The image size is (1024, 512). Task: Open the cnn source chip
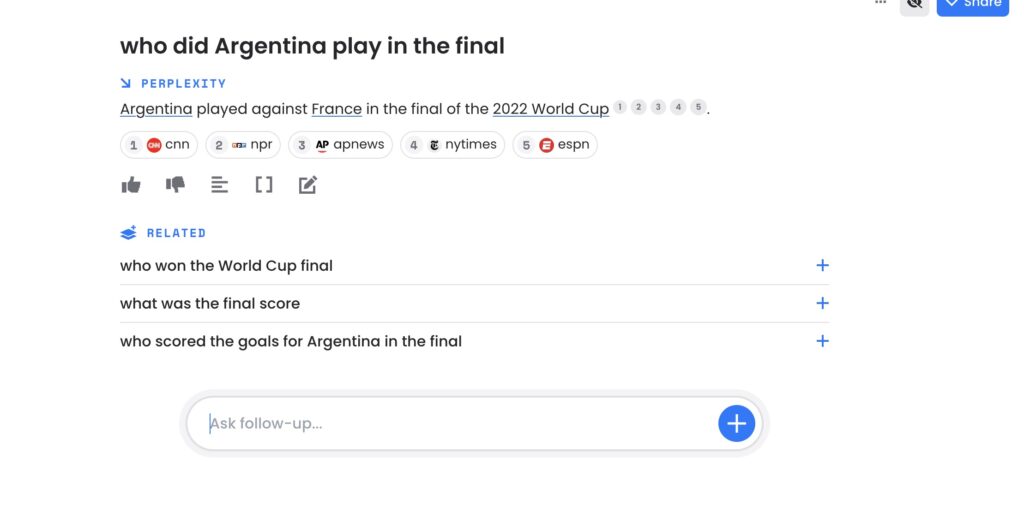pyautogui.click(x=159, y=145)
